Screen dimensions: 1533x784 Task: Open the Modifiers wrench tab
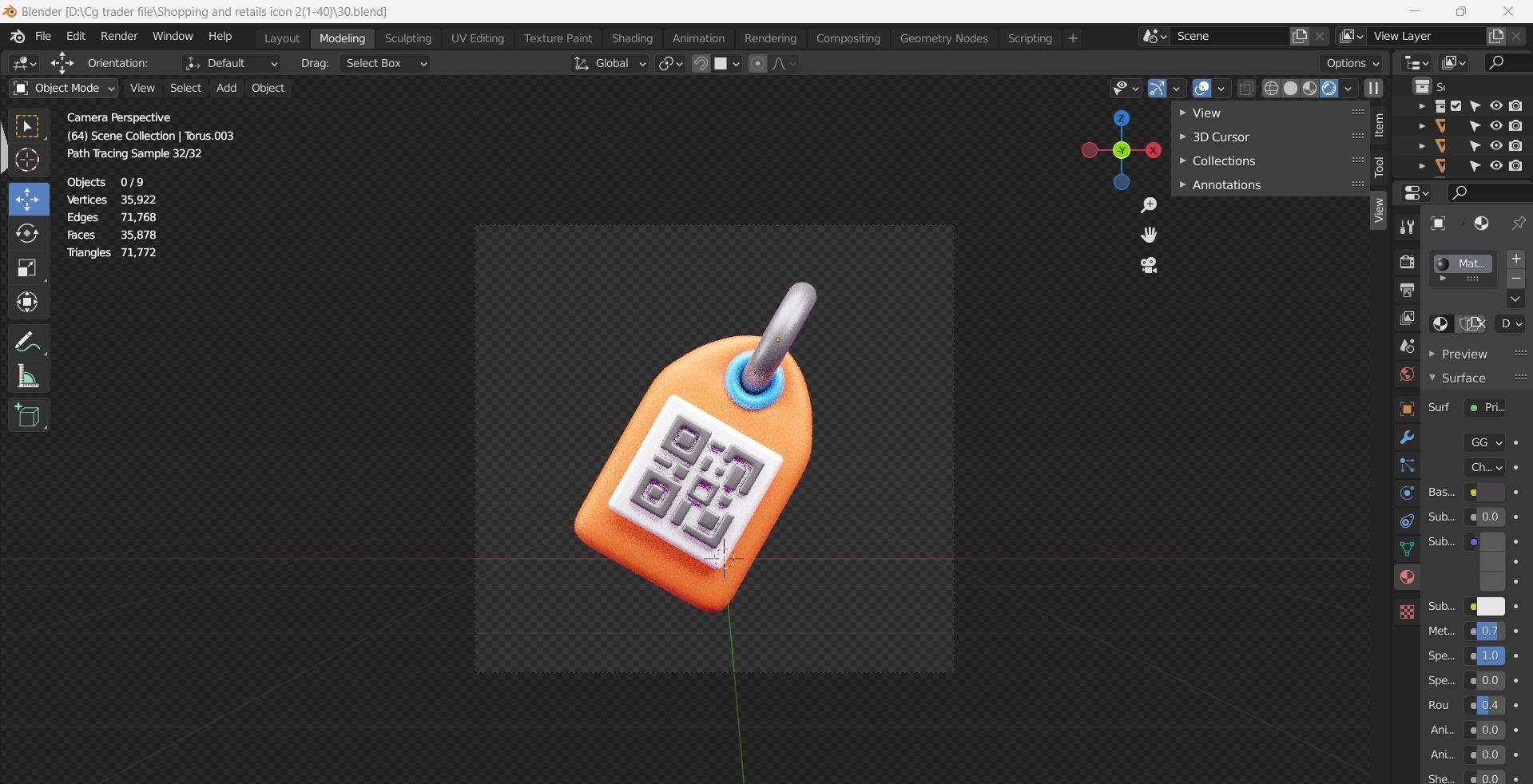pos(1407,438)
